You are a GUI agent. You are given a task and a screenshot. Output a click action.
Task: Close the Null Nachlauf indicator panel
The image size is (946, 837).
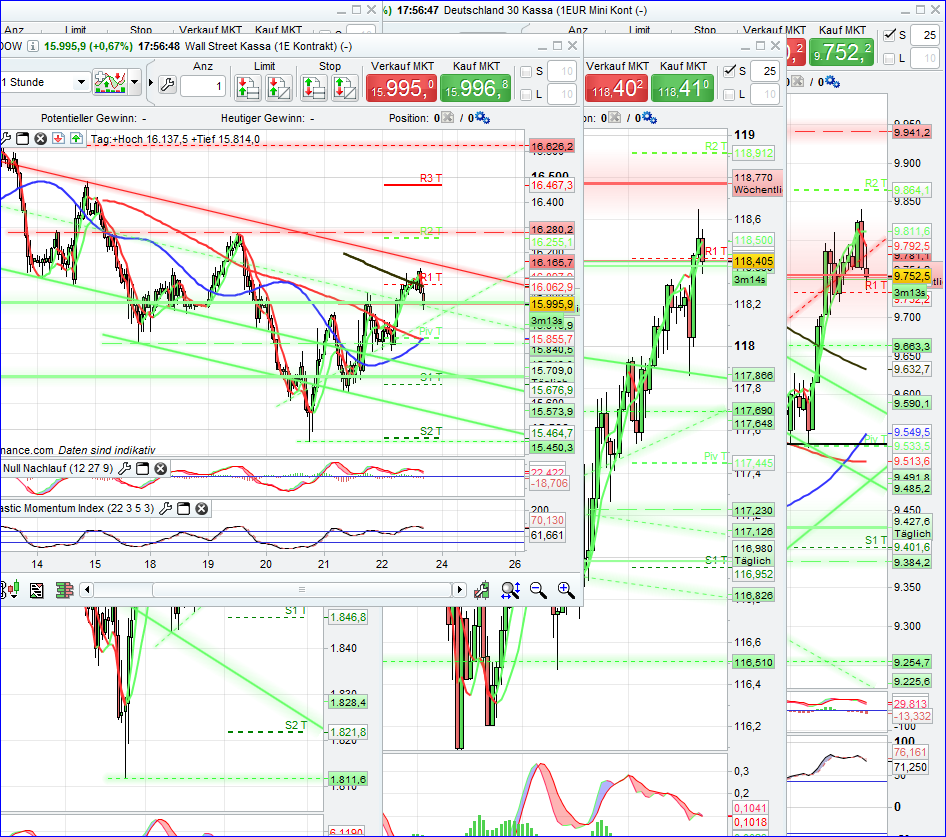[x=160, y=468]
